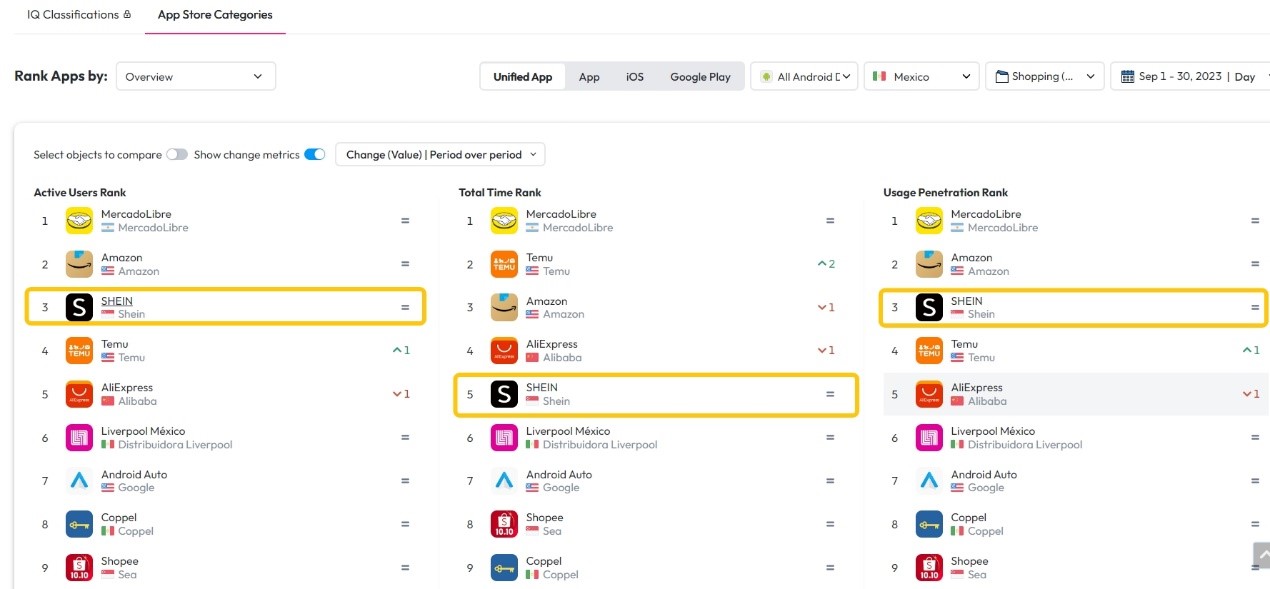Screen dimensions: 1270x589
Task: Turn off Show change metrics toggle
Action: [x=315, y=155]
